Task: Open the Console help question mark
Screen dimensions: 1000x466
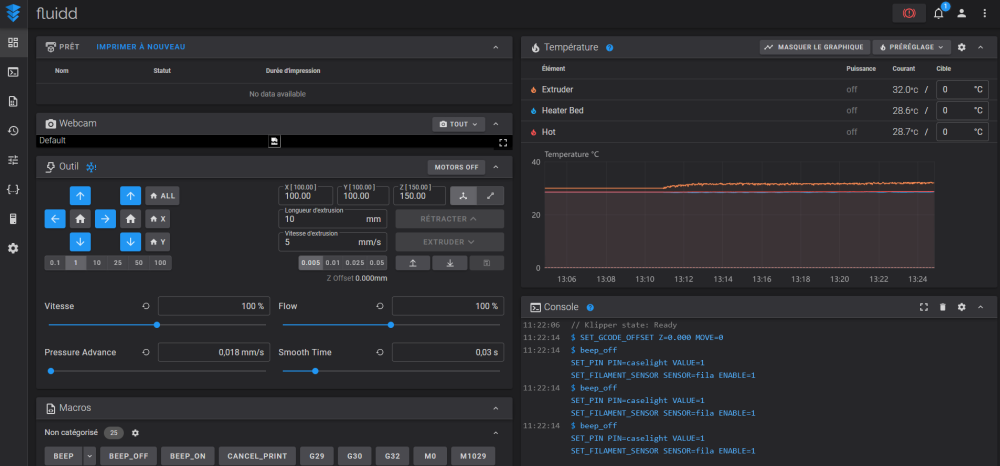Action: 590,307
